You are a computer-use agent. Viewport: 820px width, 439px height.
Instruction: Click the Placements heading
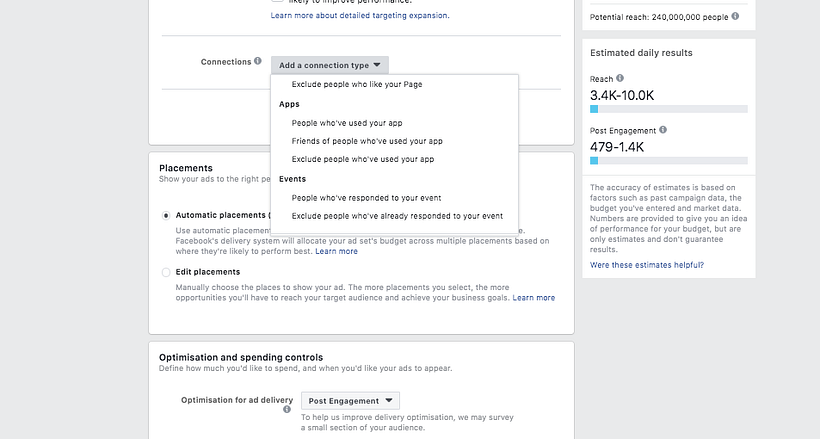[x=186, y=168]
